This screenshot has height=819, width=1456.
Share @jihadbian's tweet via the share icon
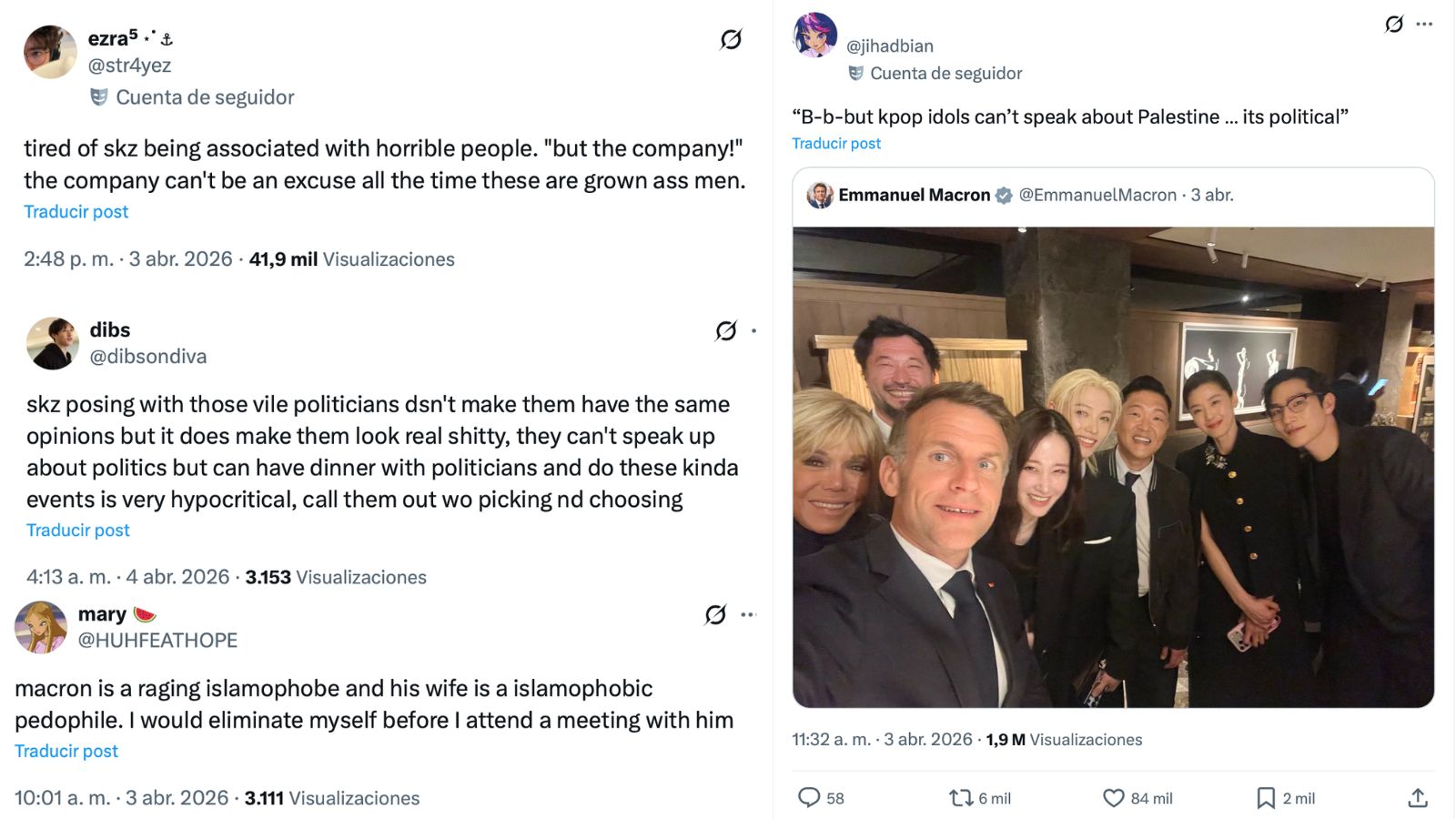click(x=1417, y=798)
